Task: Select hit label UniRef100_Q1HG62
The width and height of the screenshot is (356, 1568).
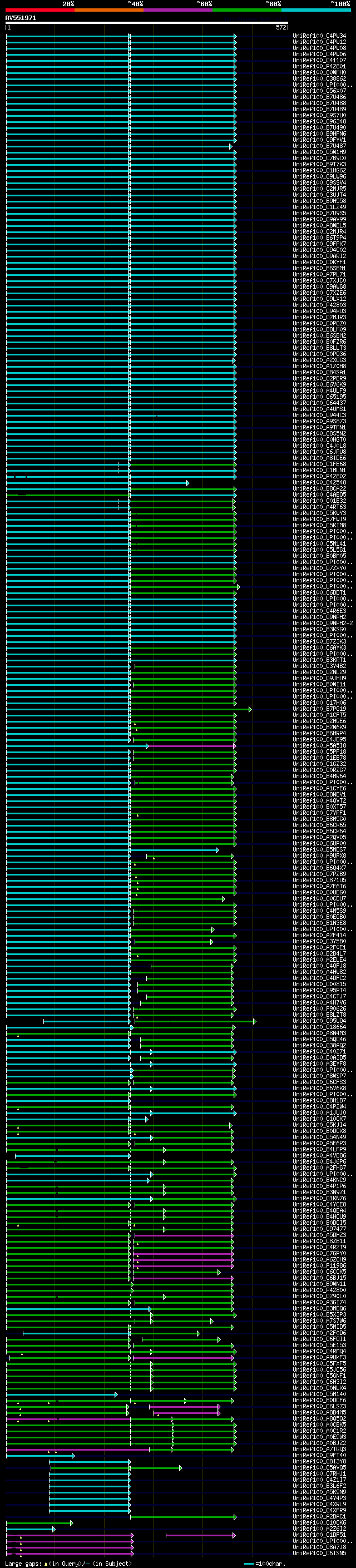Action: tap(319, 170)
